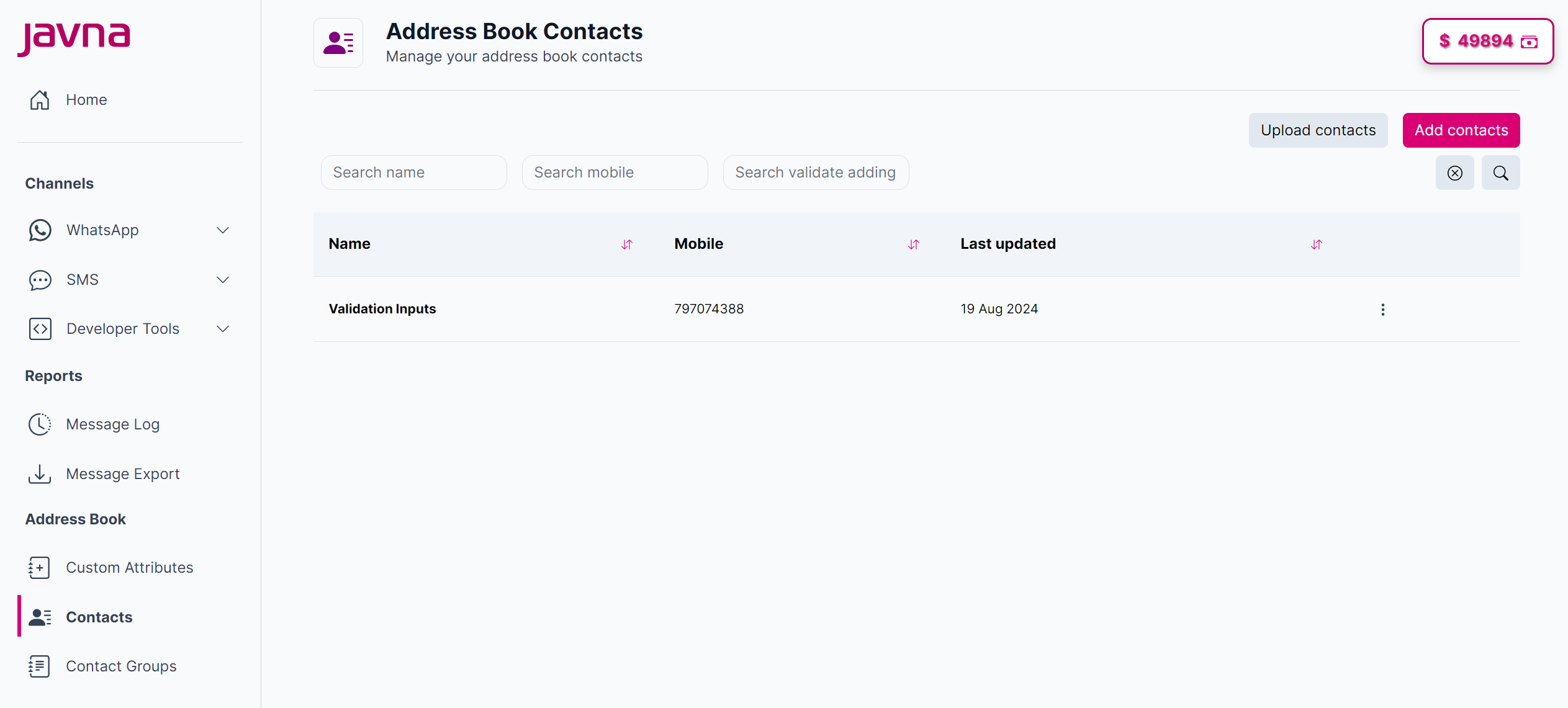Click the SMS speech bubble icon
The width and height of the screenshot is (1568, 708).
[39, 280]
